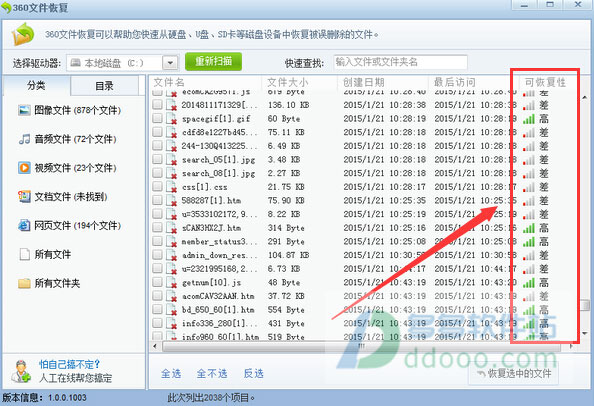Select the 所有文件夹 category
The image size is (594, 406).
(x=49, y=283)
